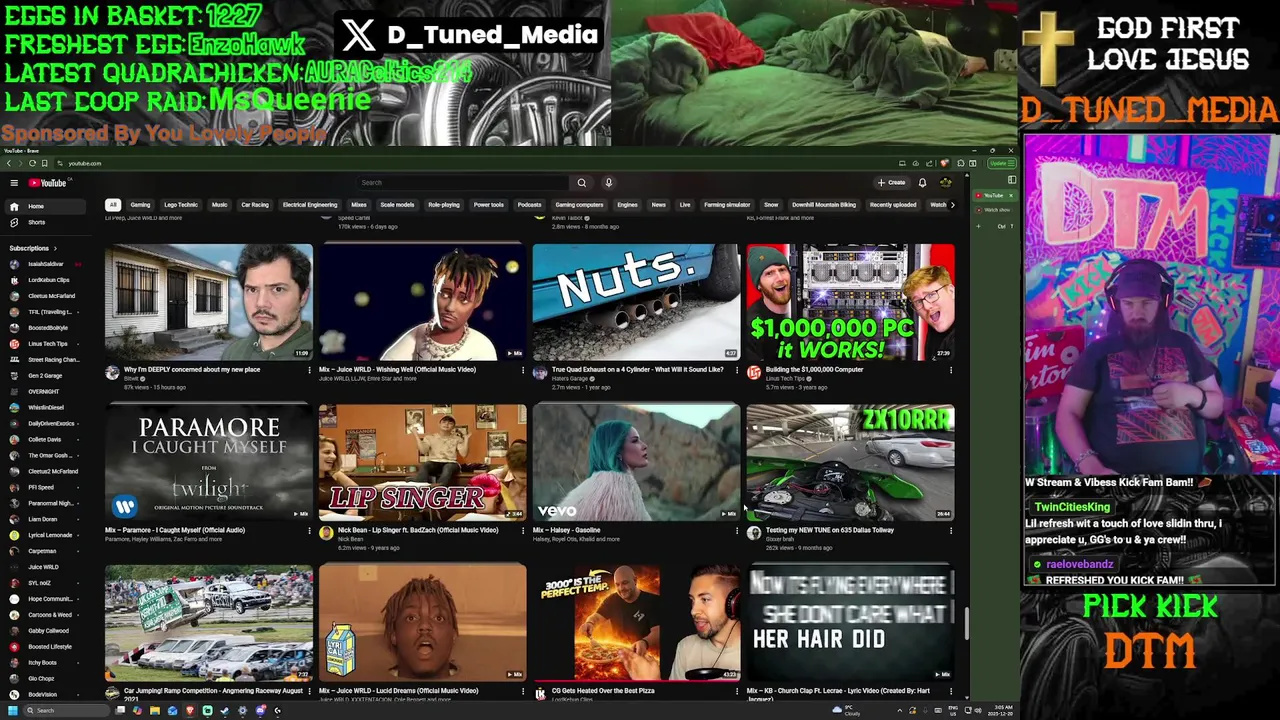Select the 'Recently uploaded' chip

[x=893, y=205]
